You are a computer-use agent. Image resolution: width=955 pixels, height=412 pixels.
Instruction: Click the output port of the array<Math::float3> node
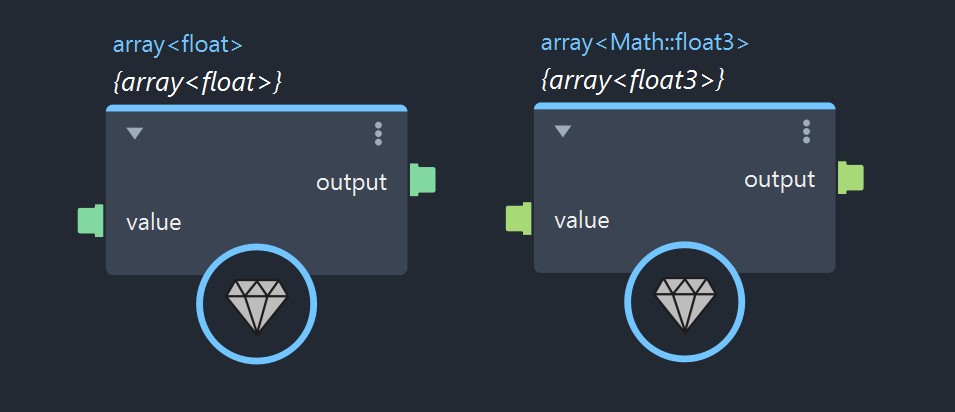[x=851, y=178]
